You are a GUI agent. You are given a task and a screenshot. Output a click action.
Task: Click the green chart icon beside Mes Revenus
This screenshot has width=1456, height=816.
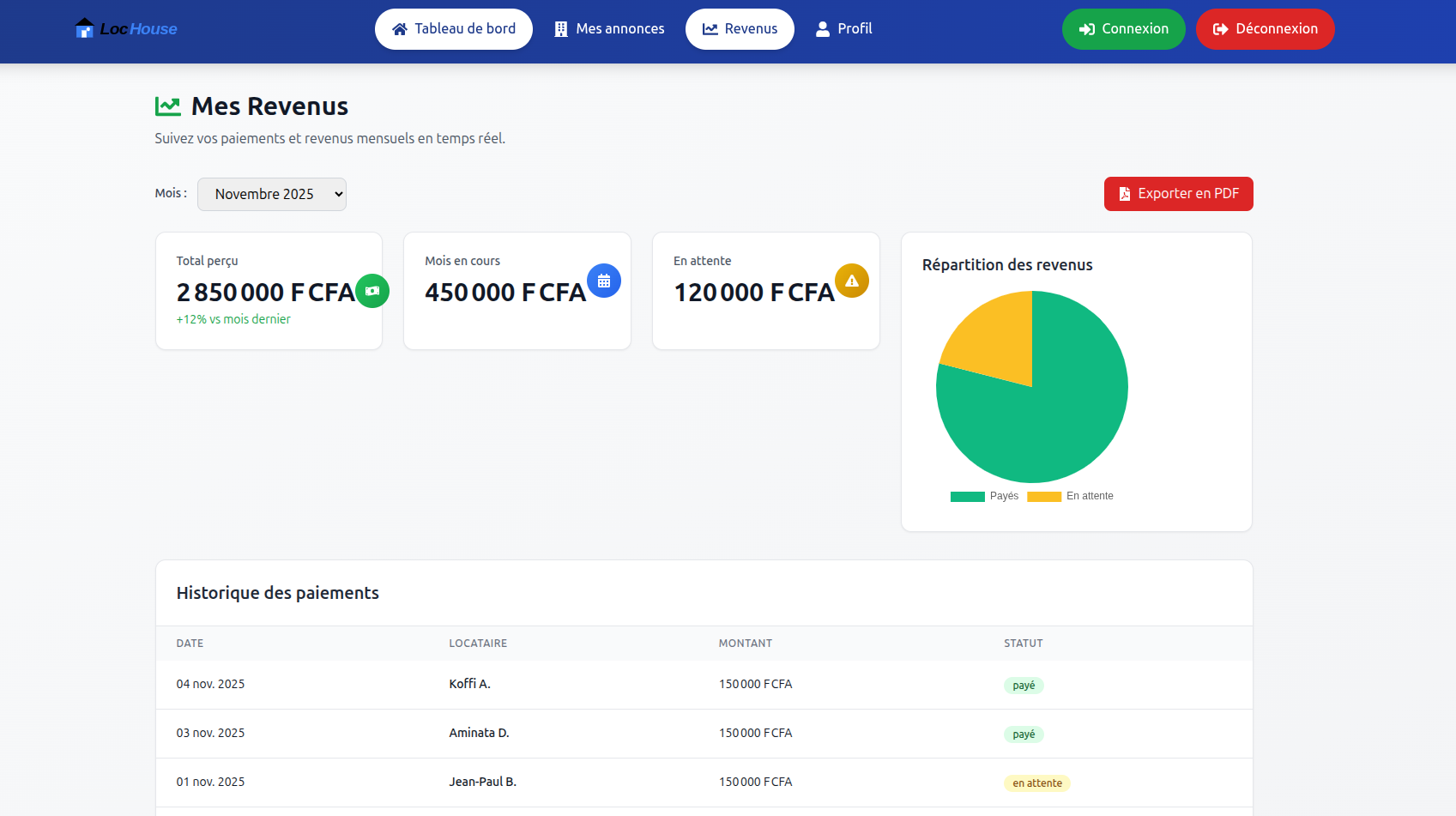(x=168, y=106)
